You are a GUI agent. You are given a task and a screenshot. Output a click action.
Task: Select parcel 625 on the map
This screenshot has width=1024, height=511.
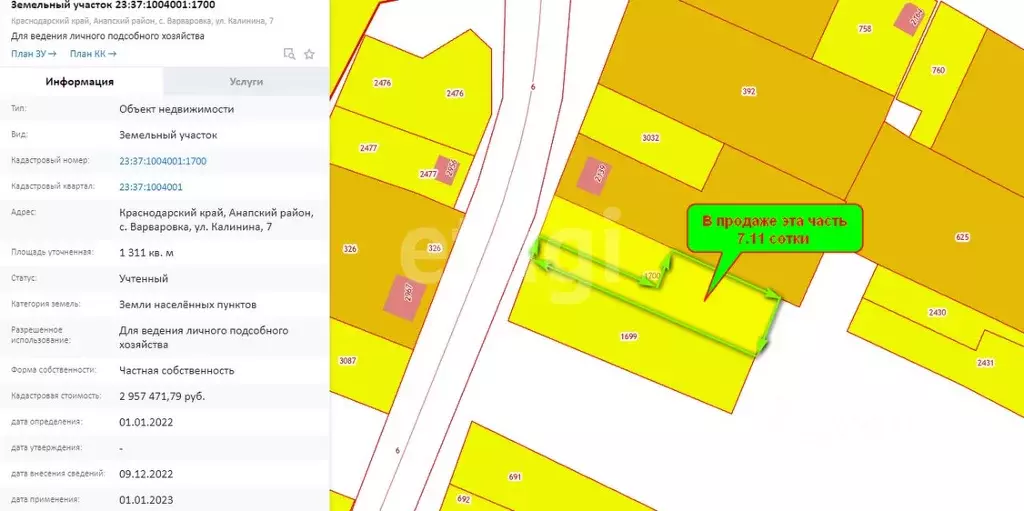962,237
